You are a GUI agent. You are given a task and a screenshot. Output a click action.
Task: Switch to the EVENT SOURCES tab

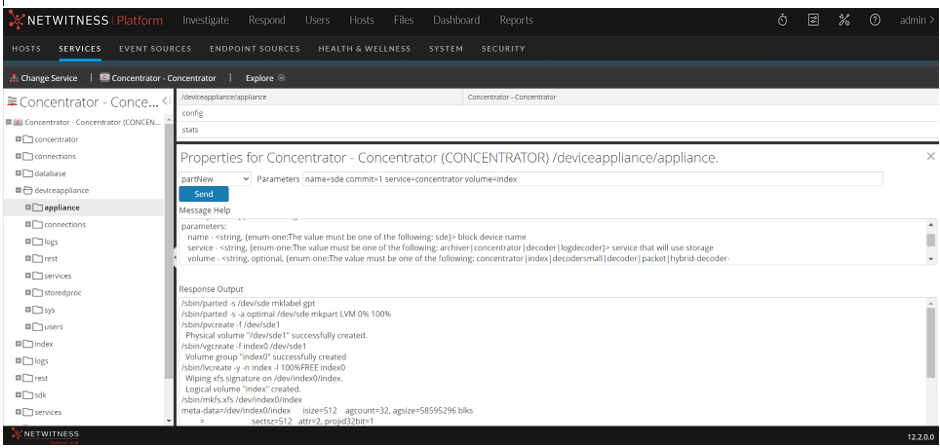coord(155,49)
